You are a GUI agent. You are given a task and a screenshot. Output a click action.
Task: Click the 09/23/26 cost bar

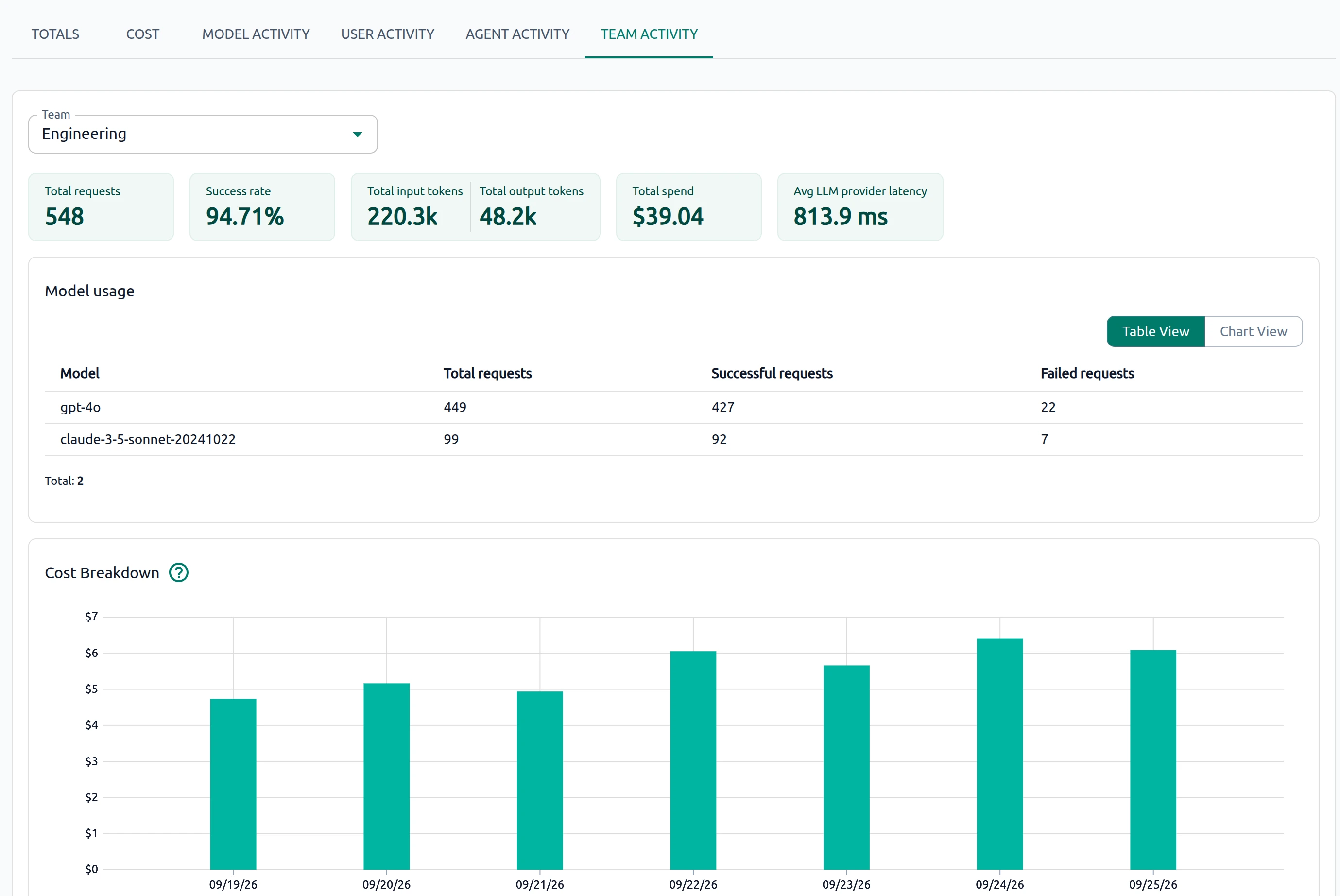pyautogui.click(x=846, y=767)
